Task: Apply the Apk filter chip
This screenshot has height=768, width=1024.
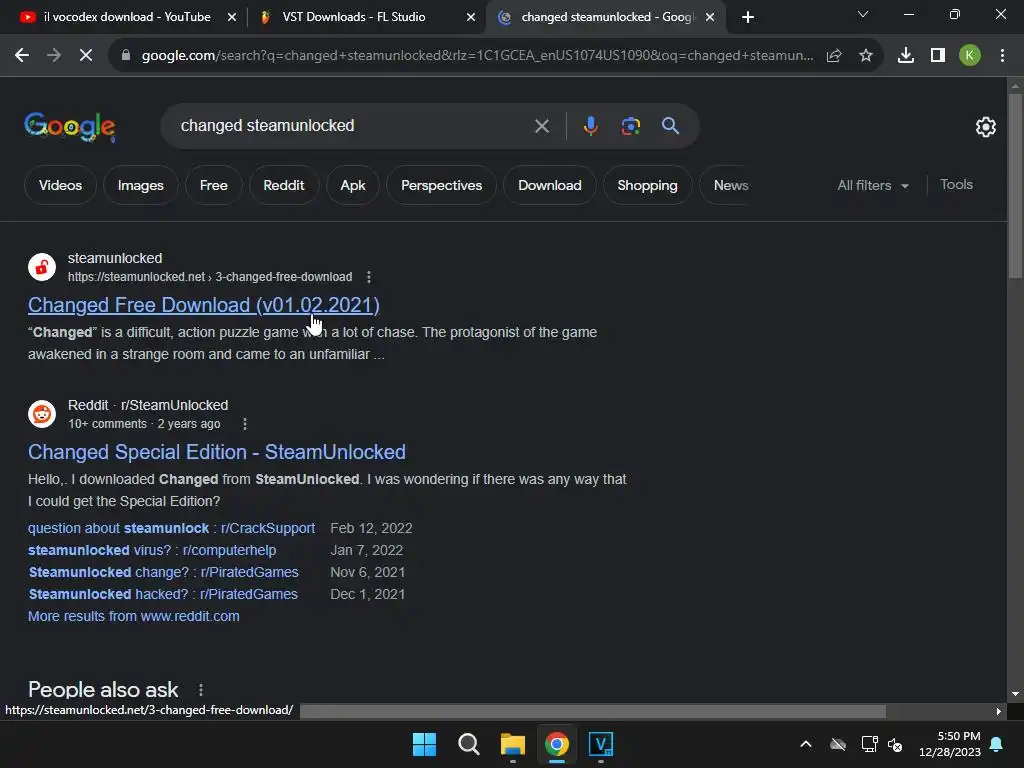Action: (353, 185)
